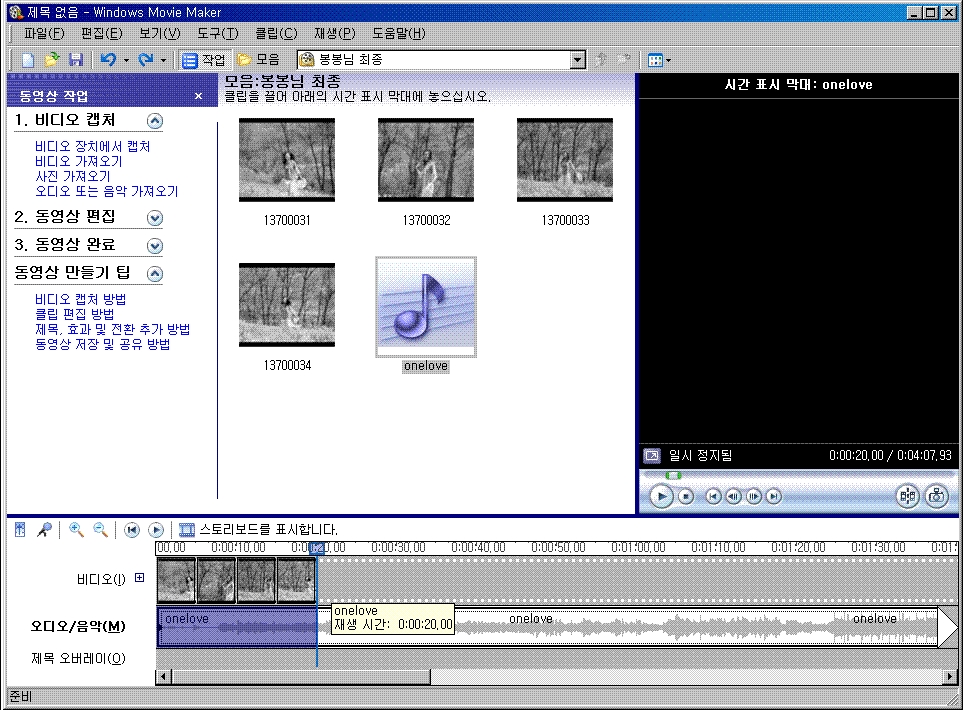The image size is (963, 710).
Task: Click 오디오 또는 음악 가져오기 link
Action: click(106, 191)
